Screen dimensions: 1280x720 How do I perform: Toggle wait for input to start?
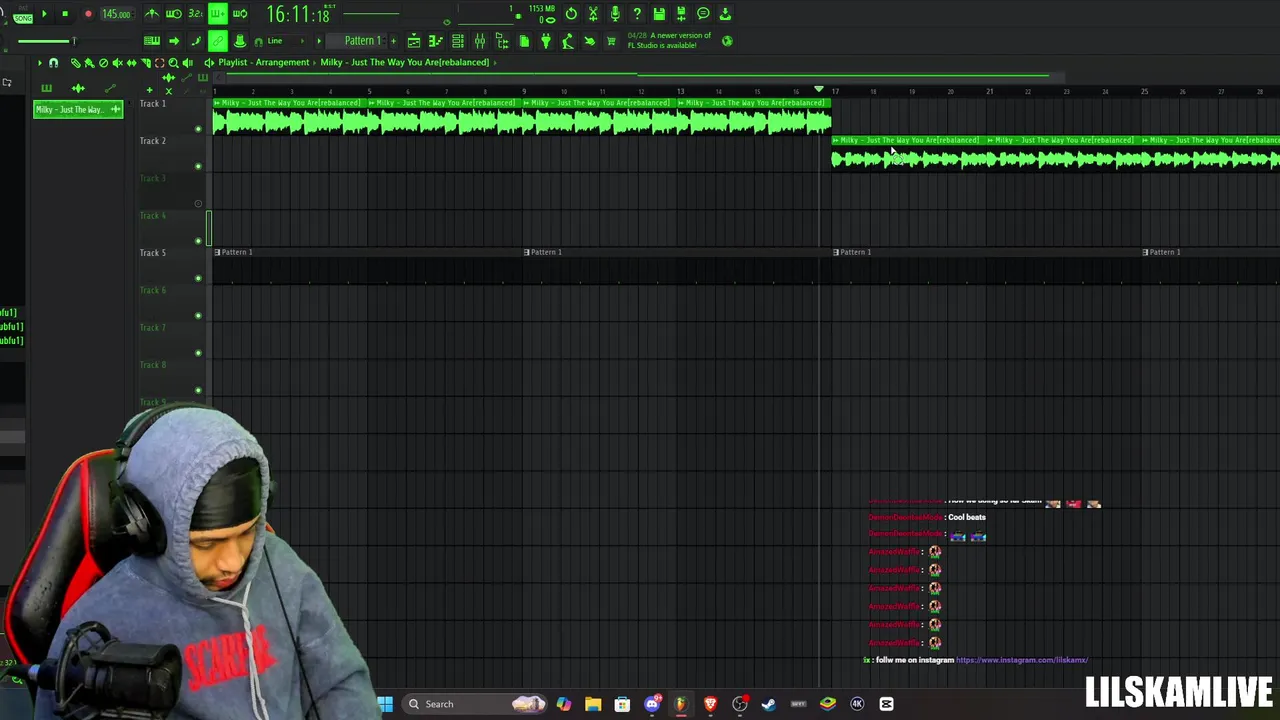[x=173, y=14]
